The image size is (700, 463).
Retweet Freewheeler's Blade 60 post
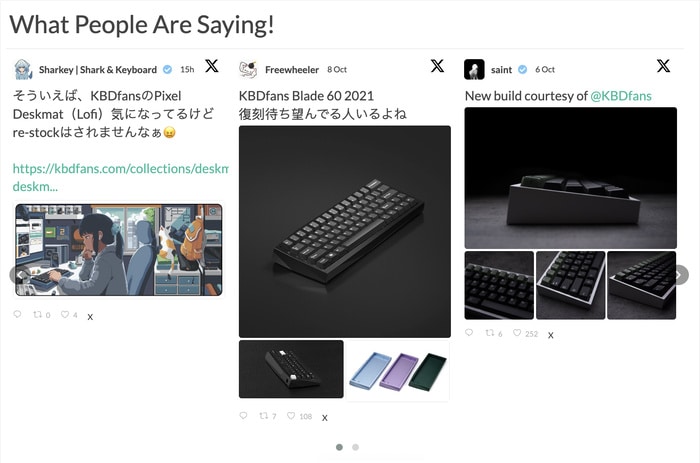coord(265,416)
